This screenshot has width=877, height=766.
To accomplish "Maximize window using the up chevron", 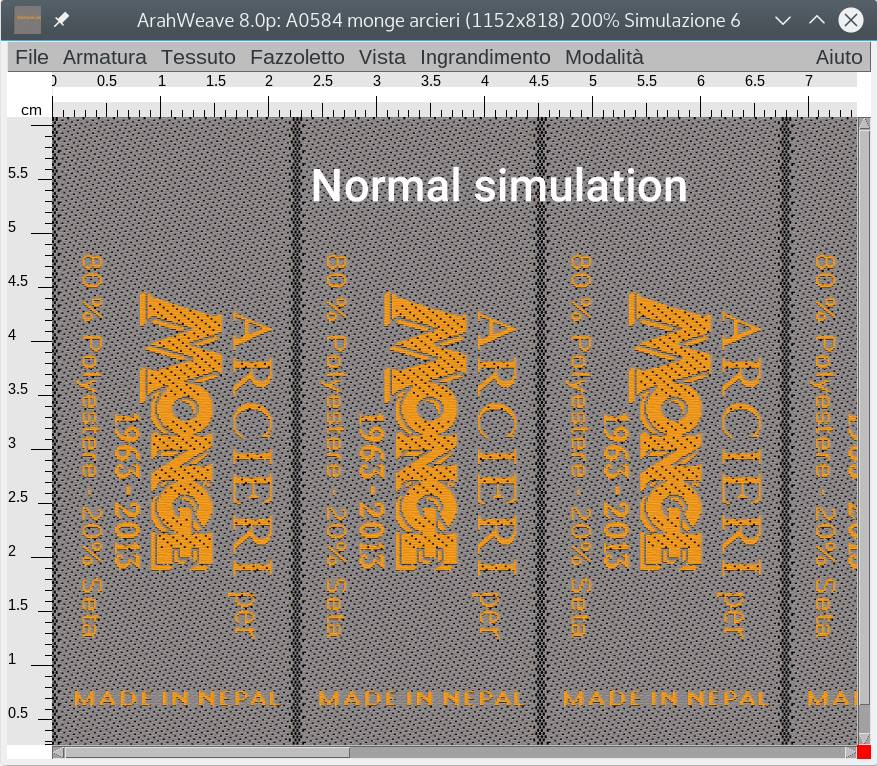I will point(817,20).
